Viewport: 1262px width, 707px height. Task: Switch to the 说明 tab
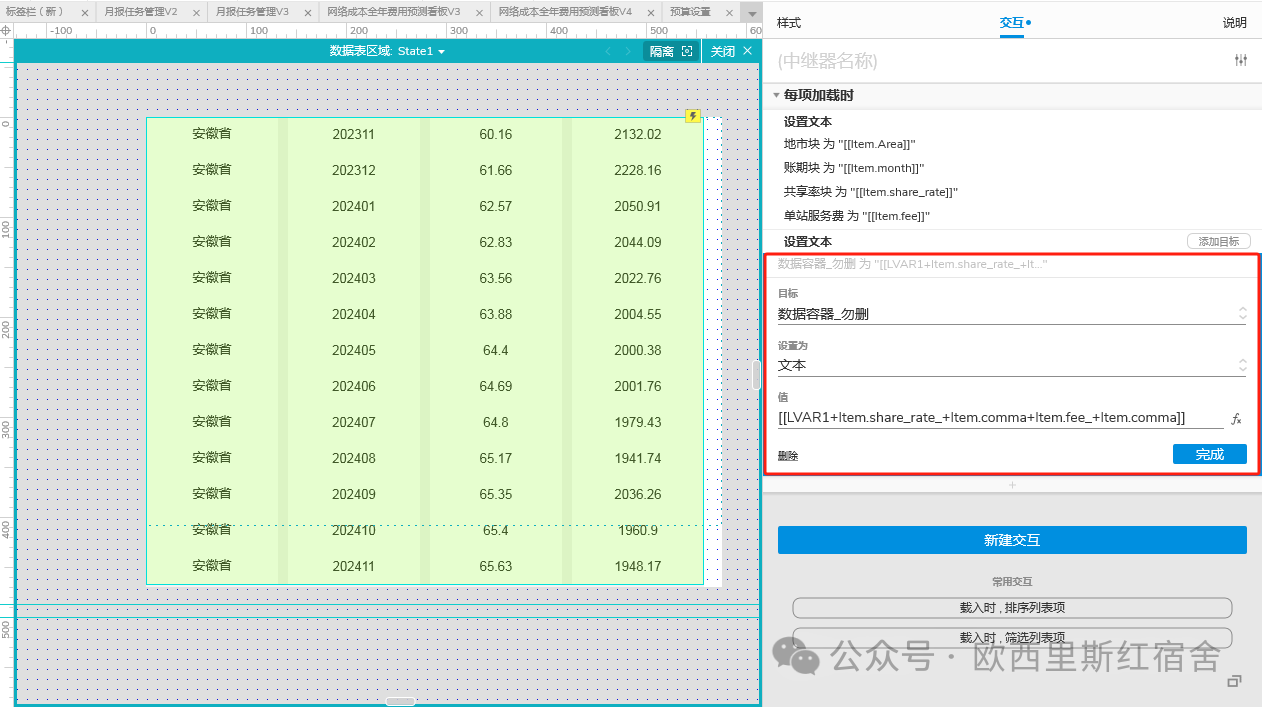coord(1234,22)
